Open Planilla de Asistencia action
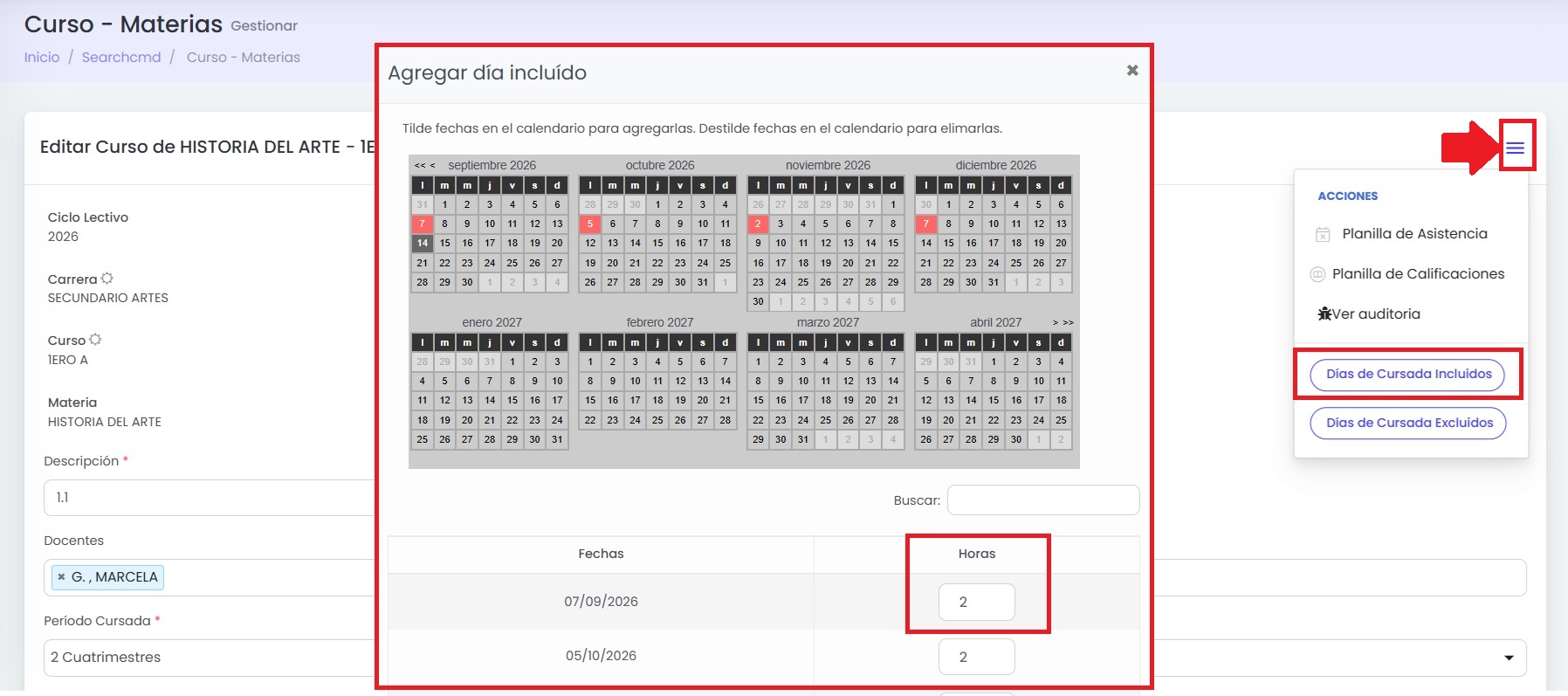 click(1402, 234)
